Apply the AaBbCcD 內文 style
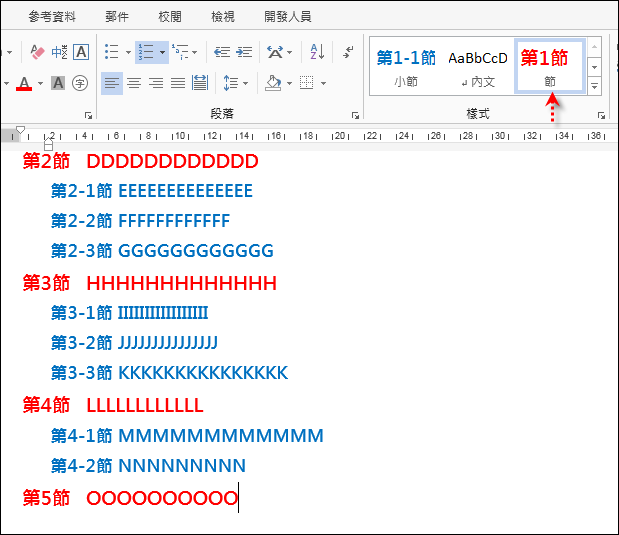The height and width of the screenshot is (535, 619). 478,66
